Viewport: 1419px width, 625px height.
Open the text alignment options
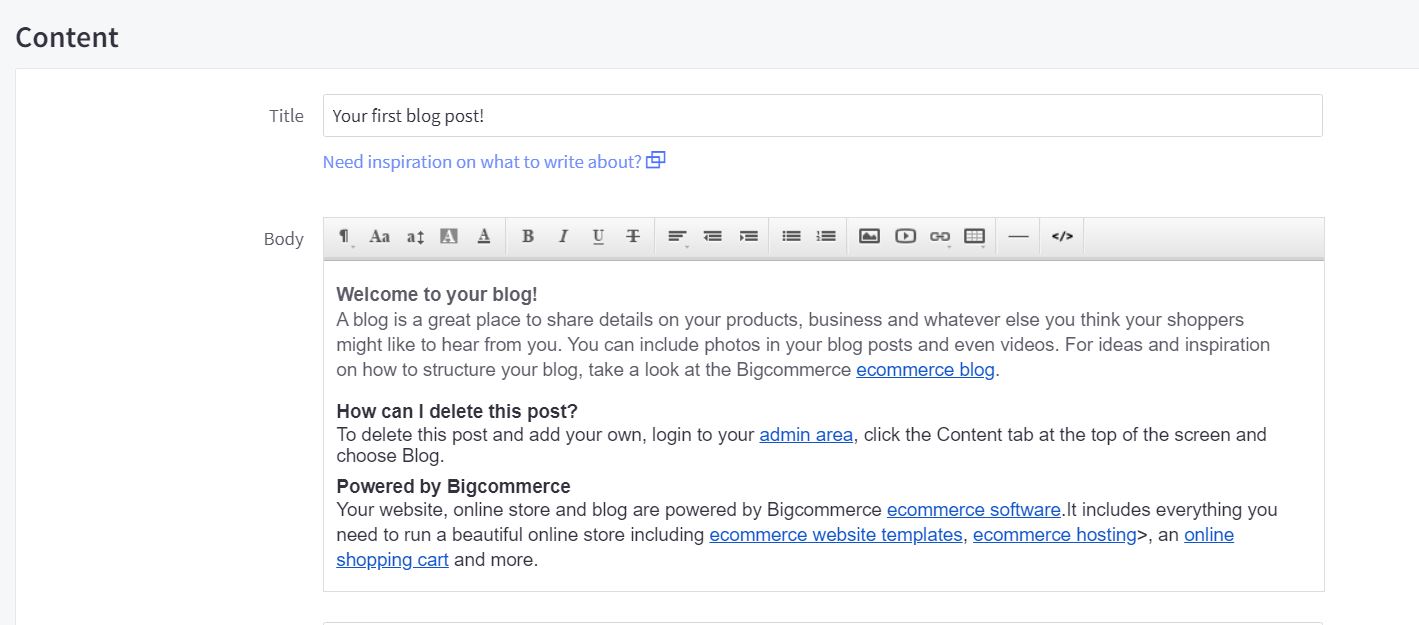click(x=678, y=237)
